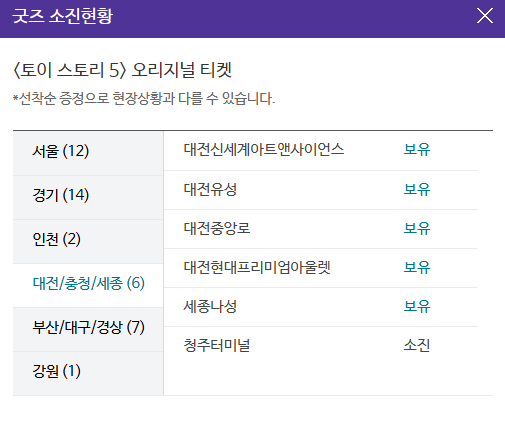This screenshot has height=431, width=505.
Task: Click the 대전중앙로 theater name
Action: tap(217, 228)
